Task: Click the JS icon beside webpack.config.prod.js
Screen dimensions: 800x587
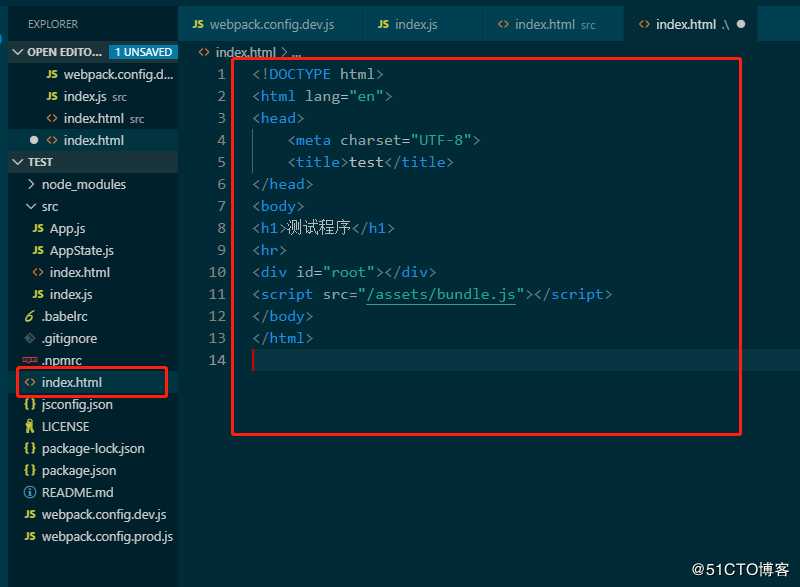Action: [30, 536]
